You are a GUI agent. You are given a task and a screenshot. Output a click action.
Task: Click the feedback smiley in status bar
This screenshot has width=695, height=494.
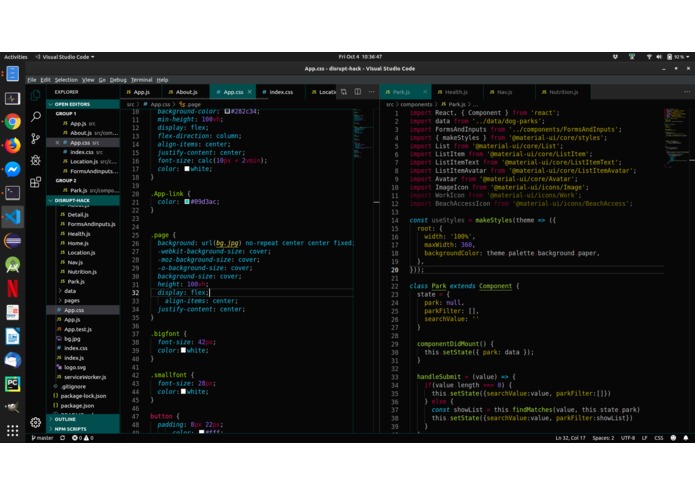(x=673, y=438)
